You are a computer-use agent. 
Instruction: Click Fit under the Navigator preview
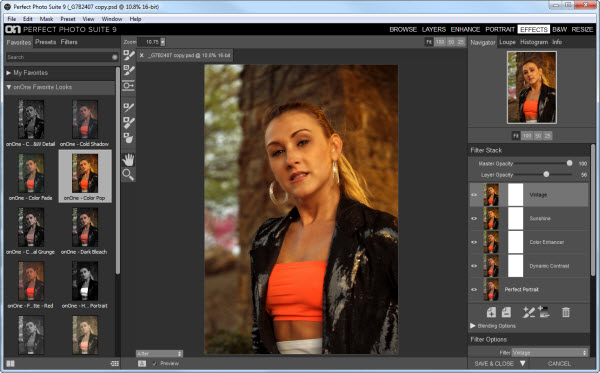click(516, 136)
